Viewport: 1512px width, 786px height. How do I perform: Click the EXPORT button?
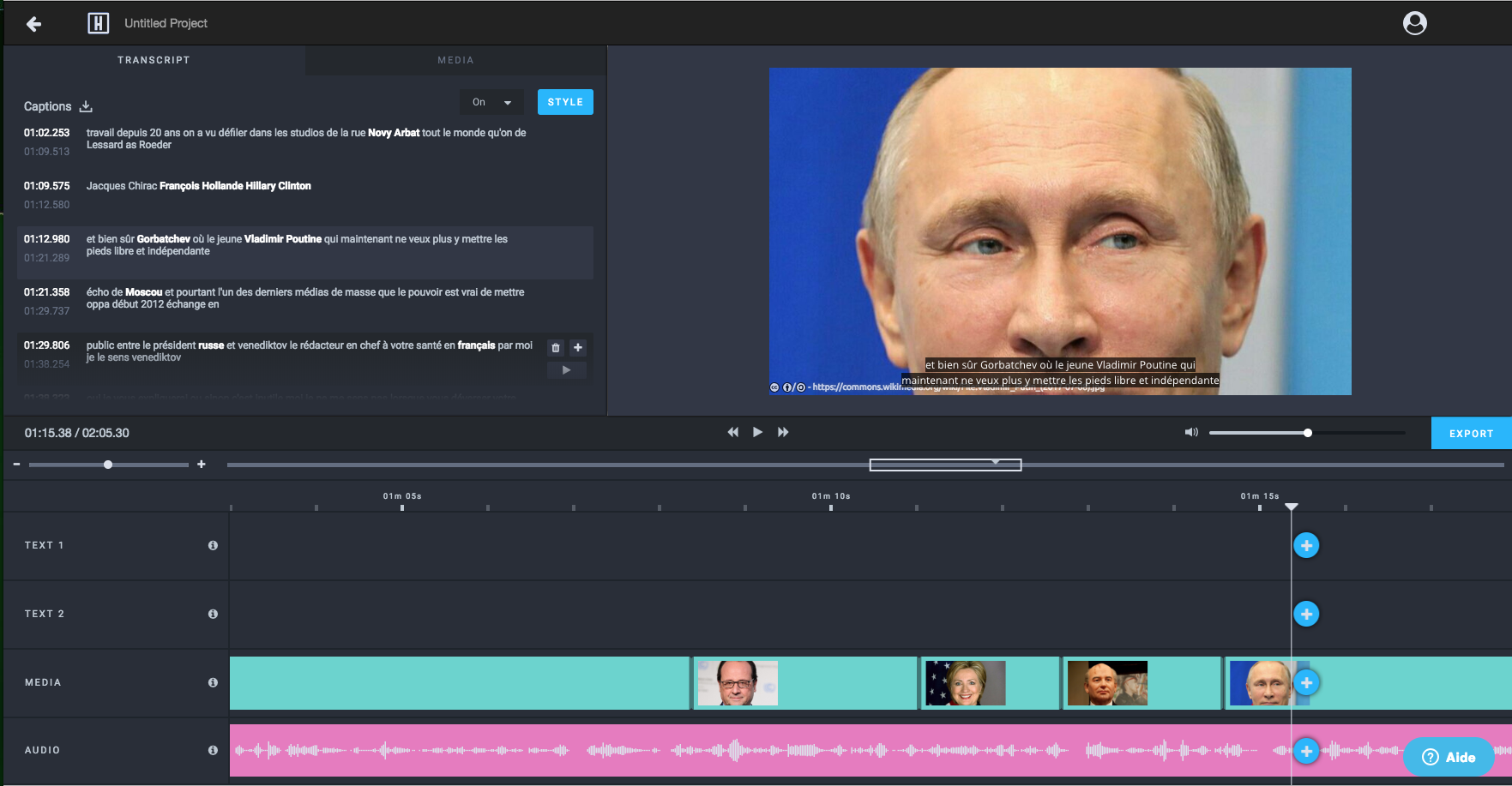pyautogui.click(x=1471, y=434)
